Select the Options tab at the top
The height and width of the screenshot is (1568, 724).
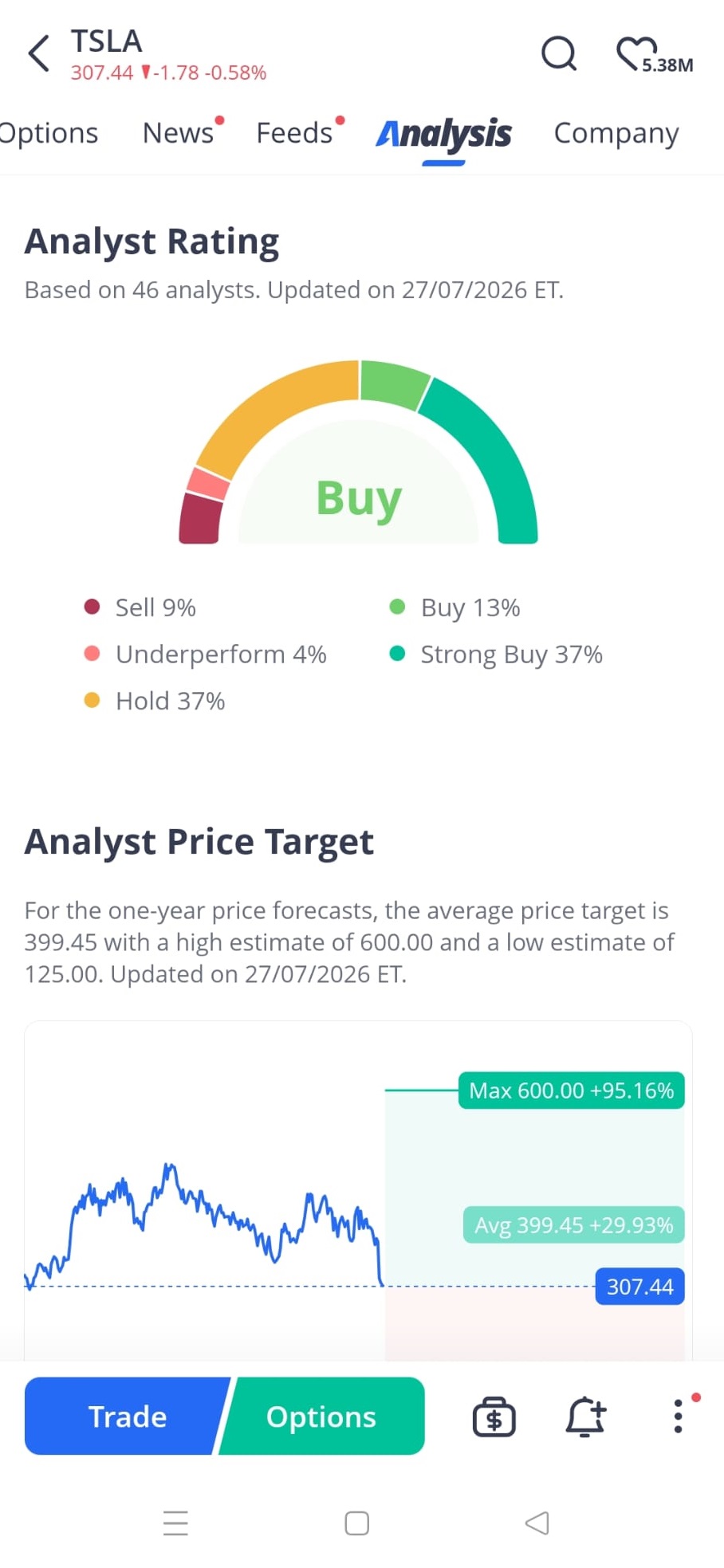coord(49,133)
